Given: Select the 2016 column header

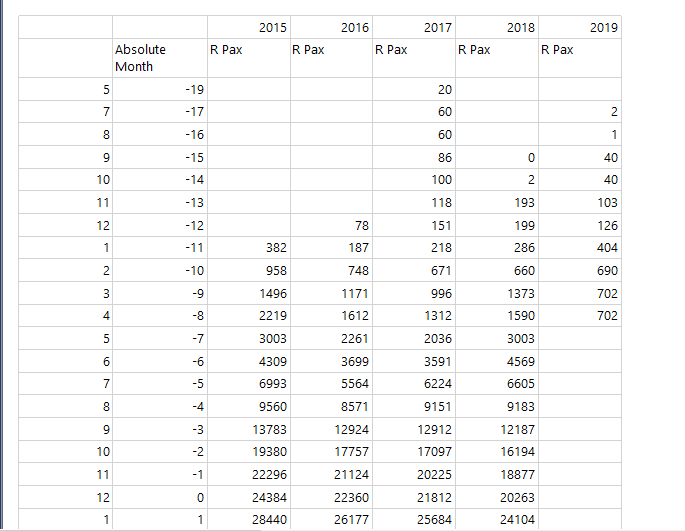Looking at the screenshot, I should coord(331,27).
